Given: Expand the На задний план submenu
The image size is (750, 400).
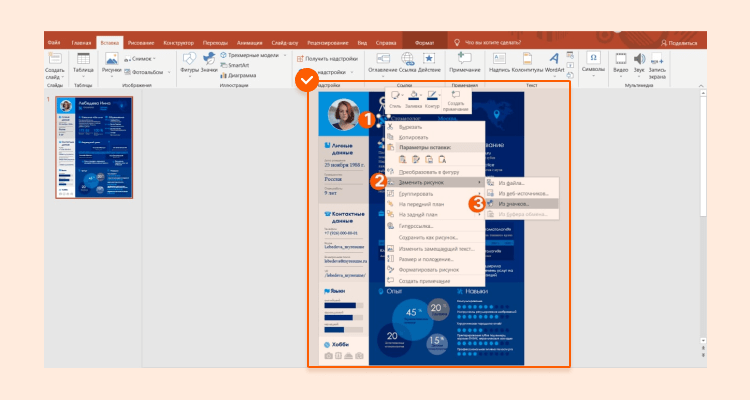Looking at the screenshot, I should click(x=435, y=215).
